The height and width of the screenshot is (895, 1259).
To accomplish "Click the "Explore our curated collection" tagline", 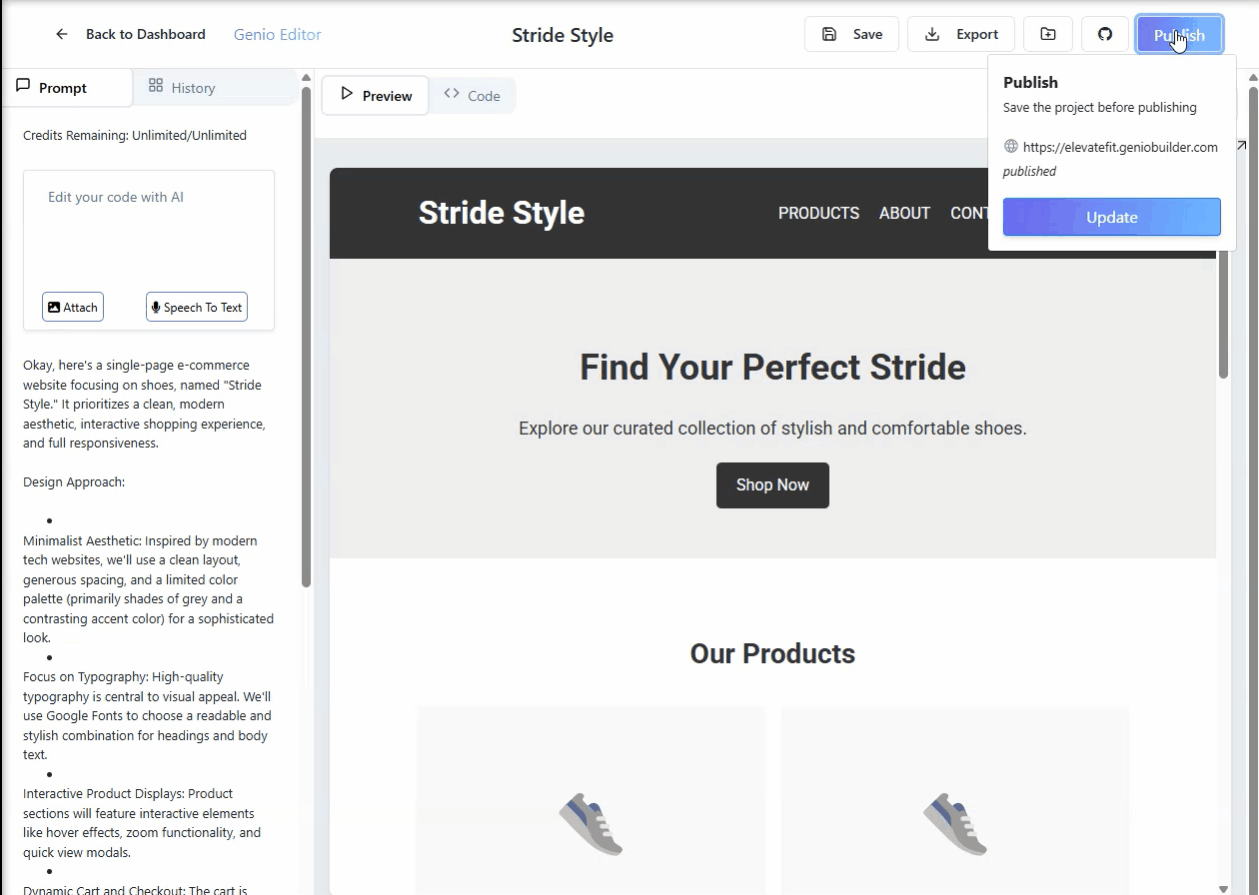I will click(773, 429).
